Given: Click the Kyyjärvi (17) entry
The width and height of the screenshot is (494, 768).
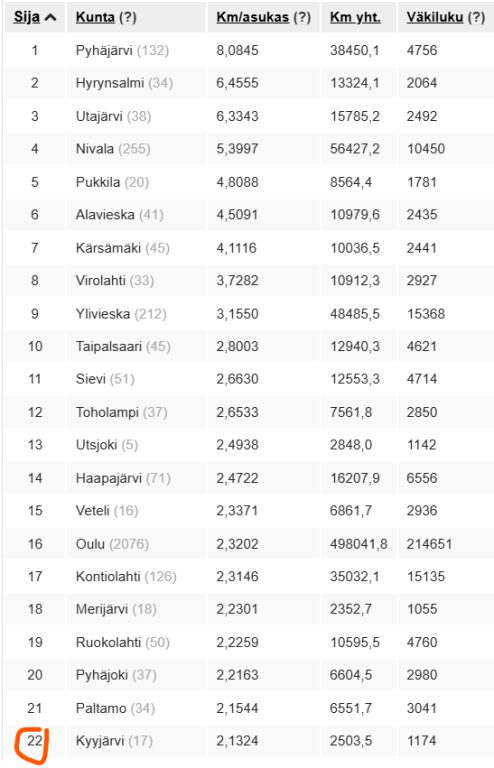Looking at the screenshot, I should [114, 741].
